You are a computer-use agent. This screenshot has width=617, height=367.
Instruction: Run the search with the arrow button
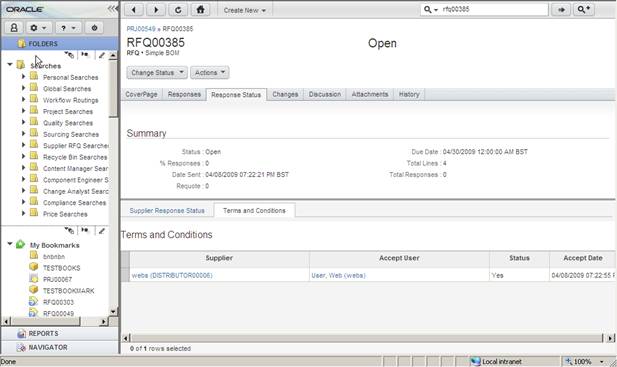click(x=561, y=10)
